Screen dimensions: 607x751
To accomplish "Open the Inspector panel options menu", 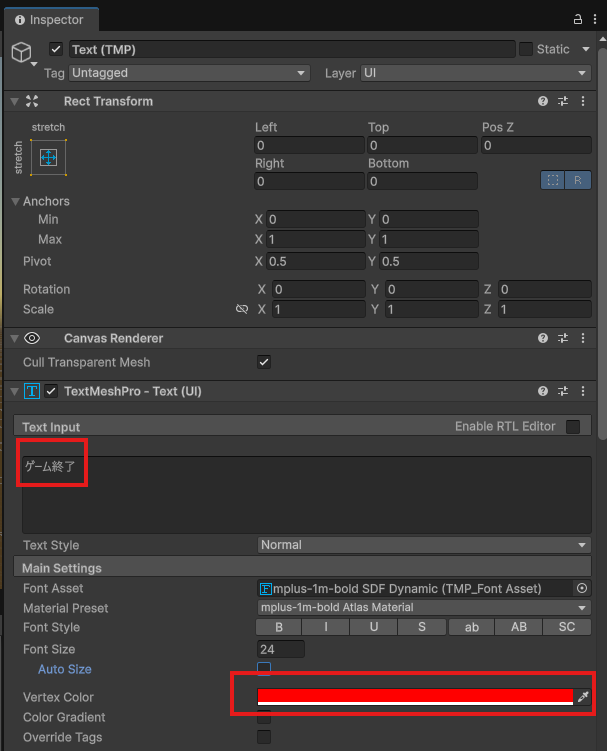I will coord(596,19).
